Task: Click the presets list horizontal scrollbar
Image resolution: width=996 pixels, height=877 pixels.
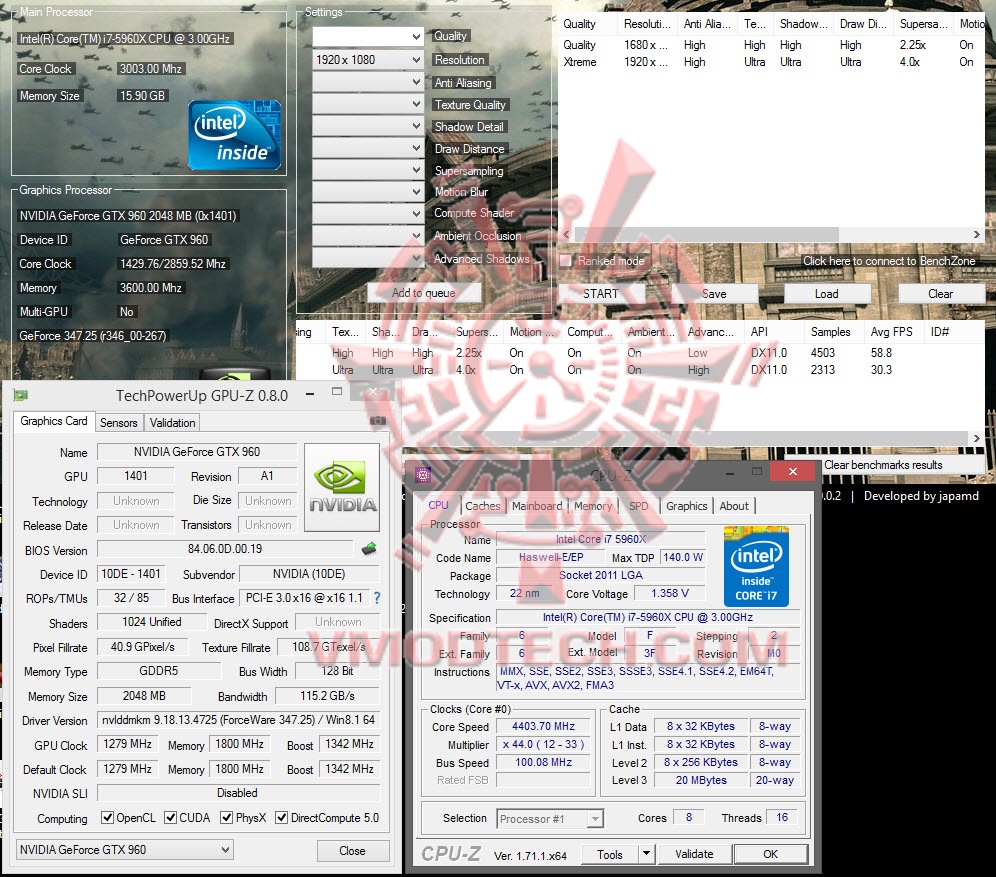Action: click(706, 234)
